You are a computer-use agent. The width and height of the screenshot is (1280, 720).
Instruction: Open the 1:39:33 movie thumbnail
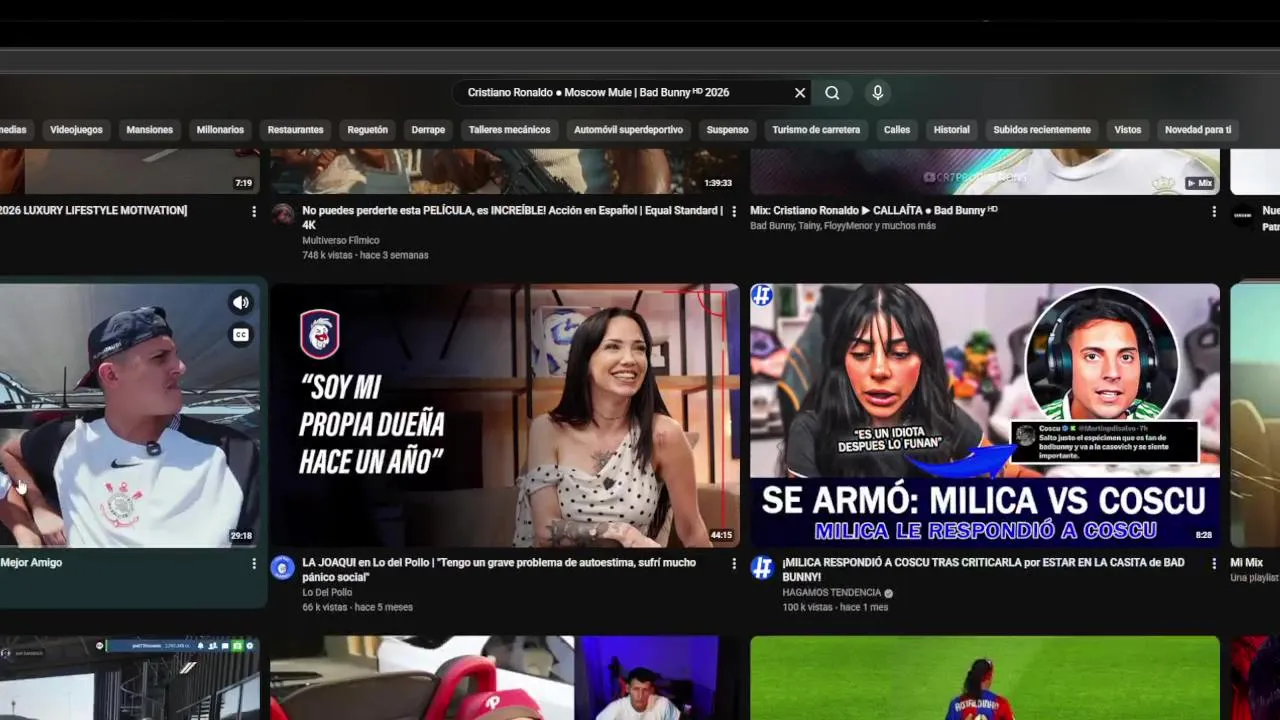505,171
